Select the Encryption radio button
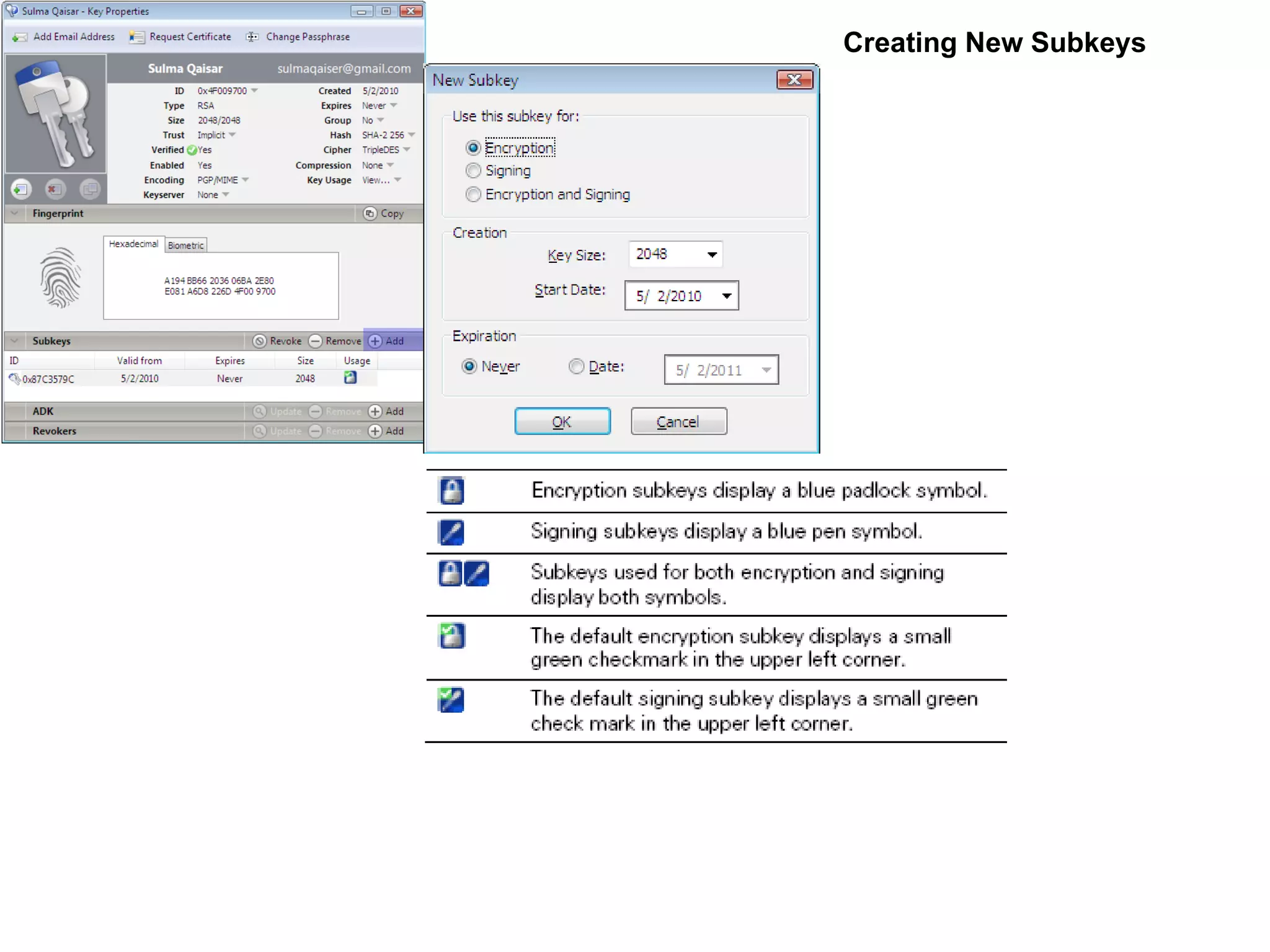This screenshot has width=1270, height=952. tap(473, 148)
